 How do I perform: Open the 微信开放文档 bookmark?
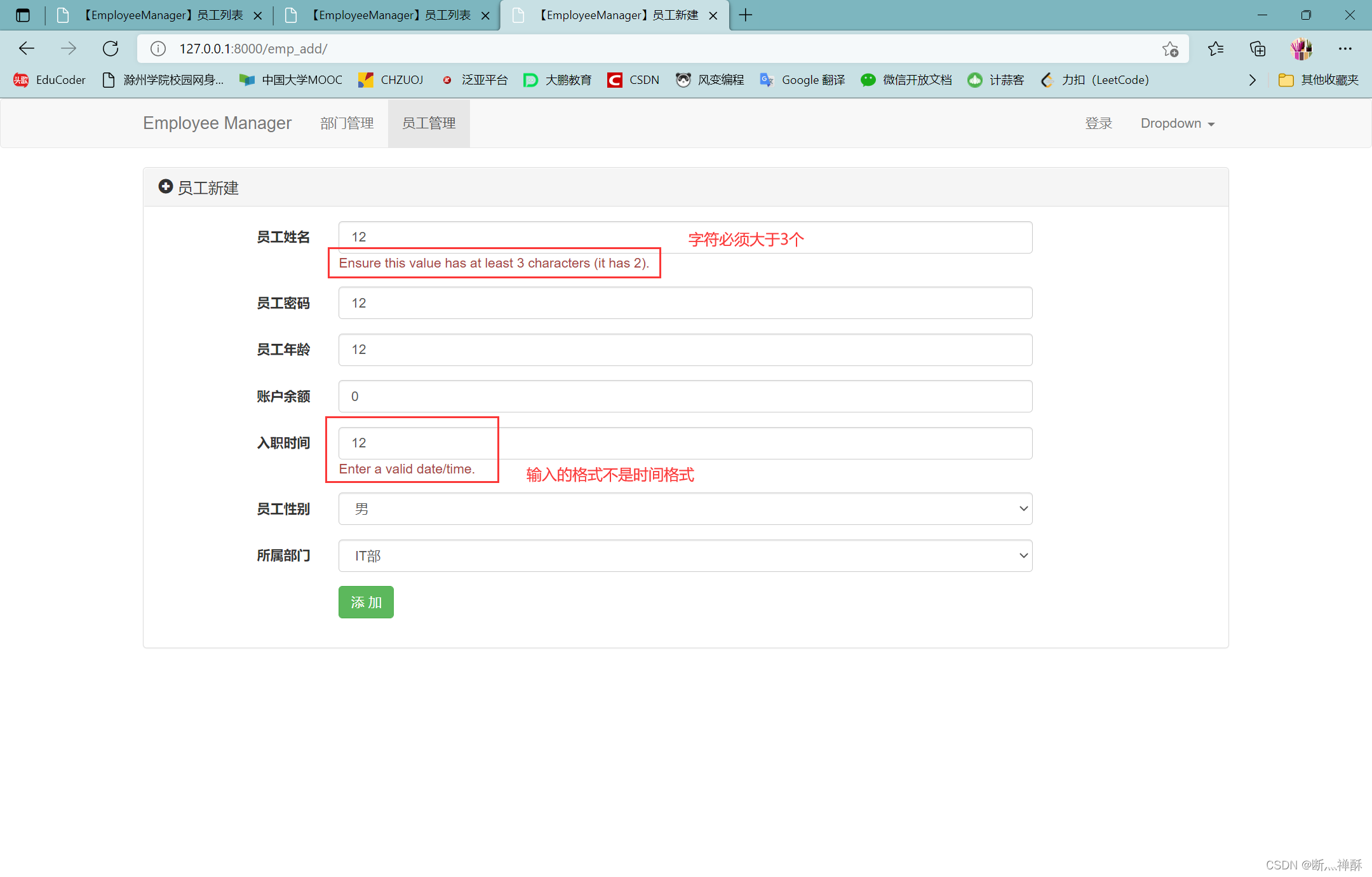[x=906, y=80]
